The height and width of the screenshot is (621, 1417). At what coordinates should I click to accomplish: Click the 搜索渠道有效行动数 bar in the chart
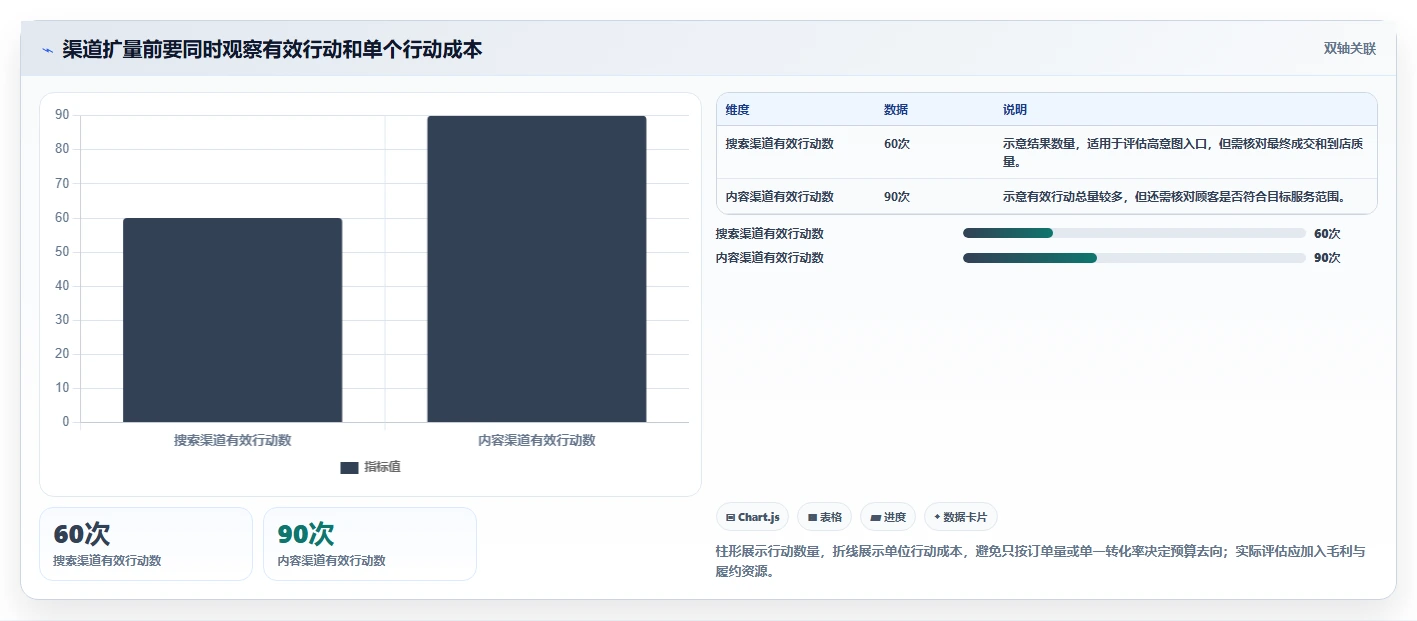point(232,320)
